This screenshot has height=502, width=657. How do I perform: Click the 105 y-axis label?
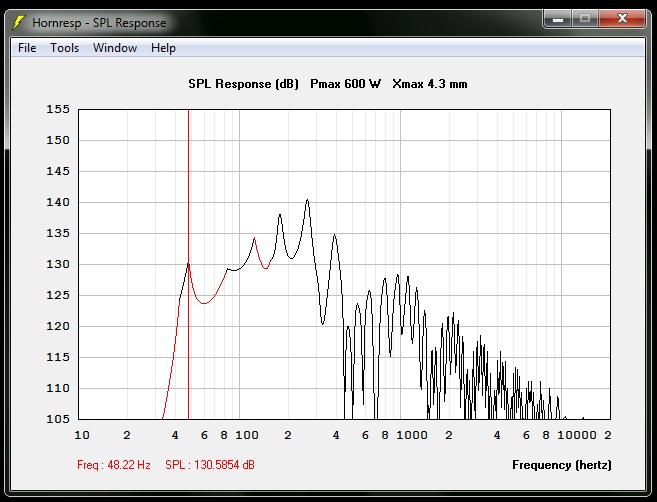(x=58, y=419)
